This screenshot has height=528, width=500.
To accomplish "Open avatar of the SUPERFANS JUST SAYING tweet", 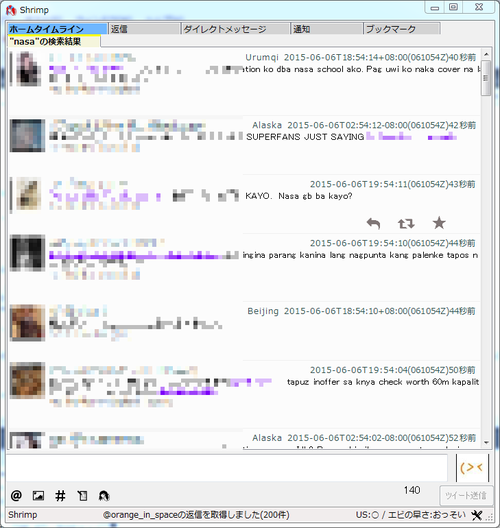I will coord(27,135).
